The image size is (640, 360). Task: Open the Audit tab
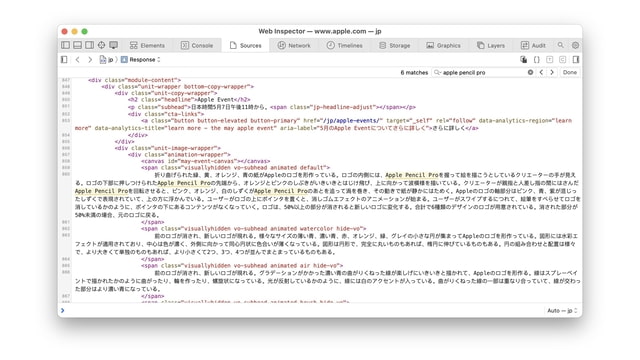tap(533, 45)
